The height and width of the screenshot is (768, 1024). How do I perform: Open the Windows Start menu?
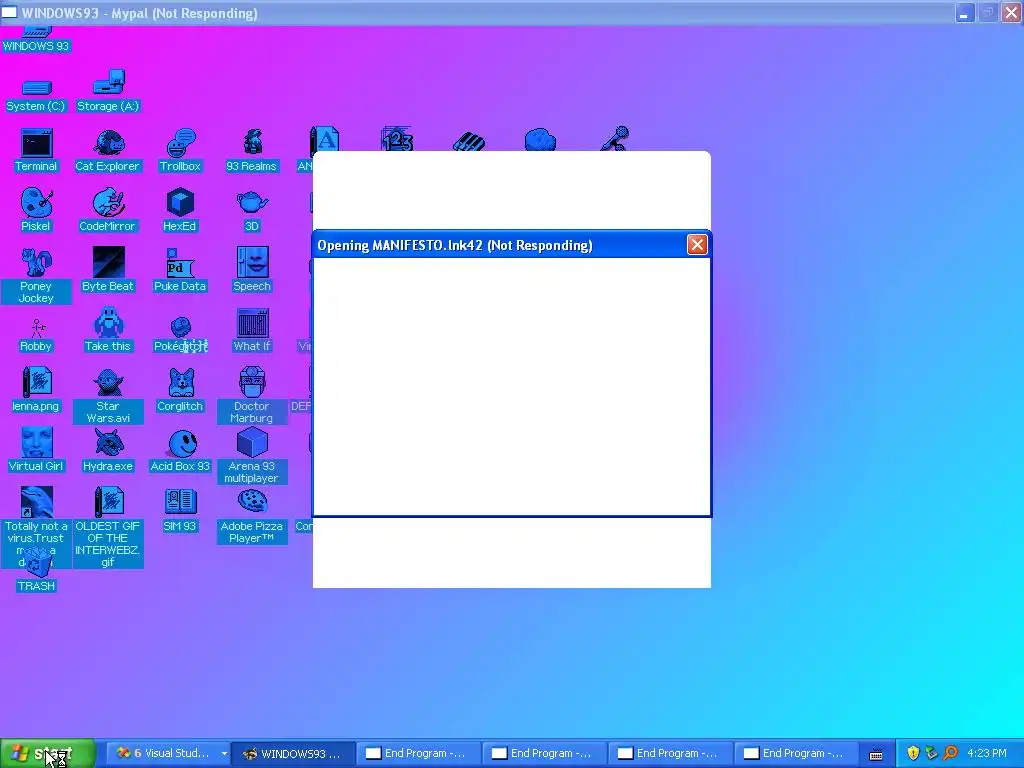(48, 754)
